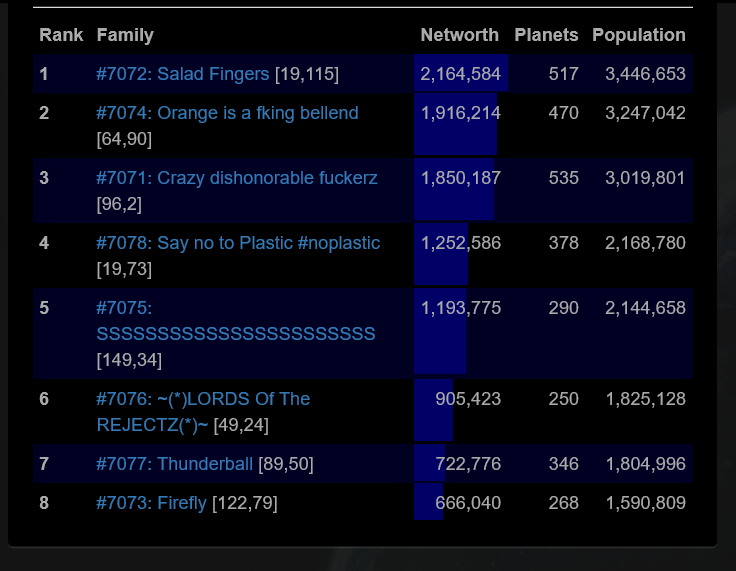Open family #7074 link
This screenshot has width=736, height=571.
click(227, 113)
